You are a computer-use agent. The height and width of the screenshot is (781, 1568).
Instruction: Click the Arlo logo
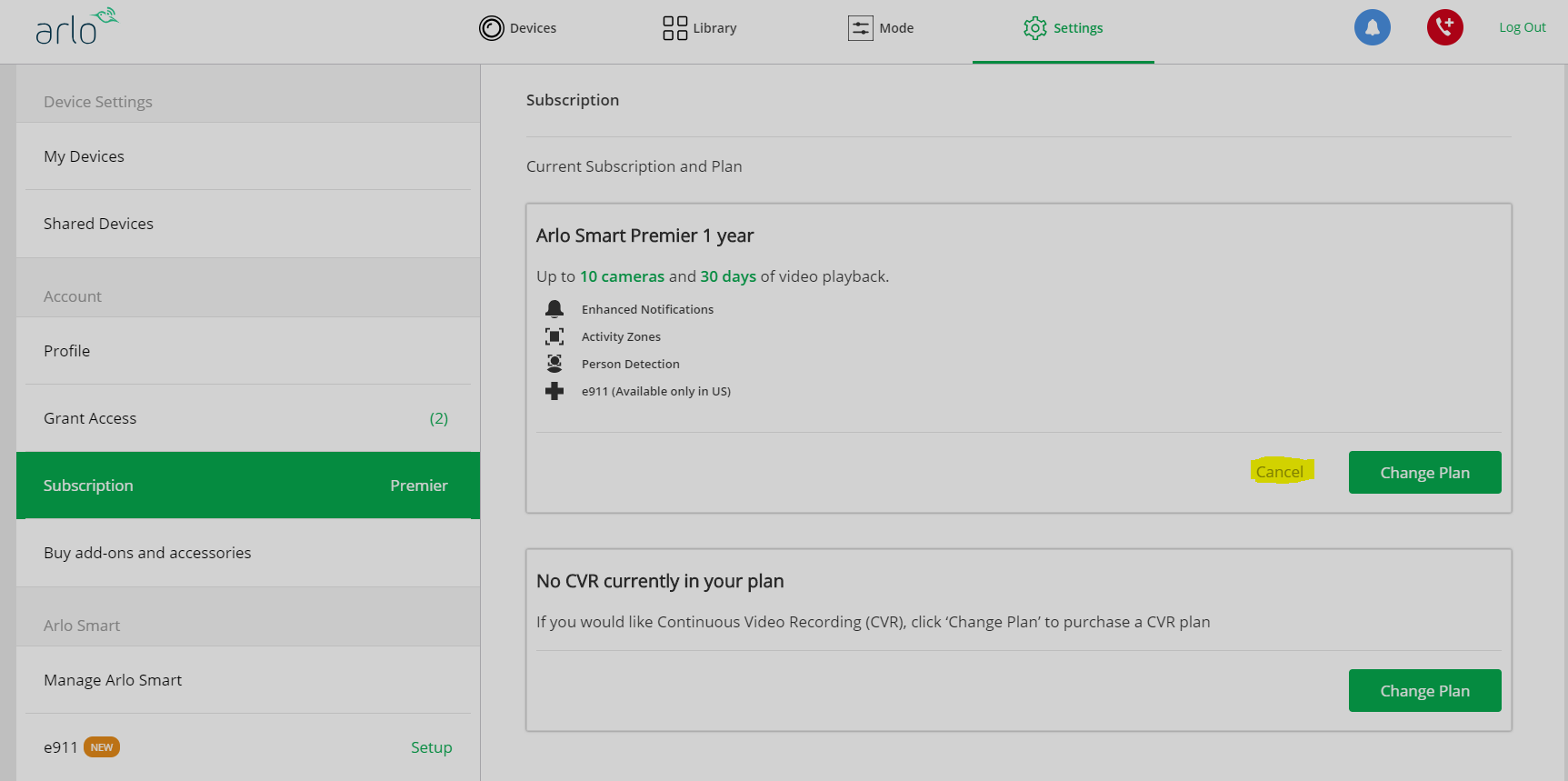tap(76, 27)
